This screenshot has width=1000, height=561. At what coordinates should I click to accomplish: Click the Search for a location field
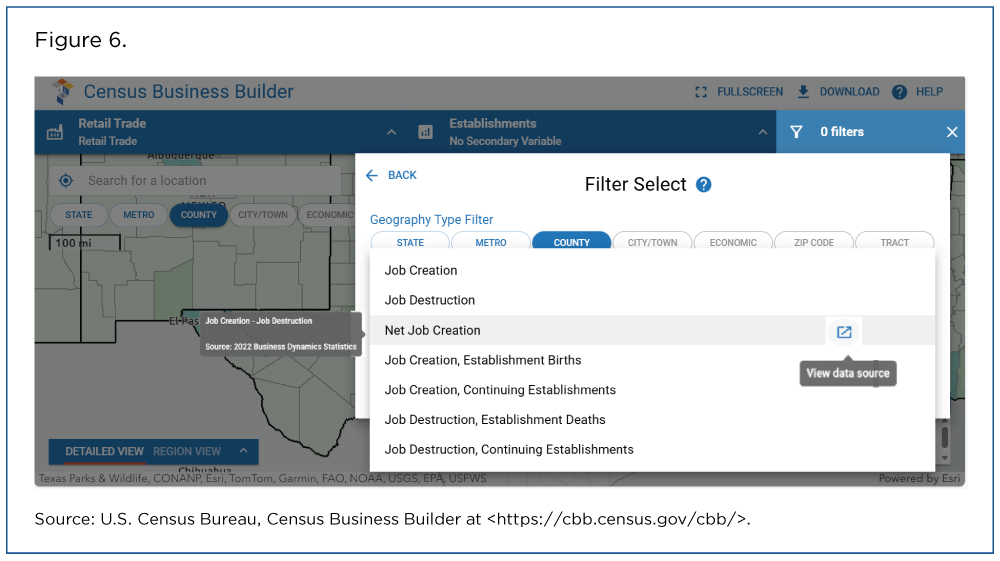click(200, 181)
